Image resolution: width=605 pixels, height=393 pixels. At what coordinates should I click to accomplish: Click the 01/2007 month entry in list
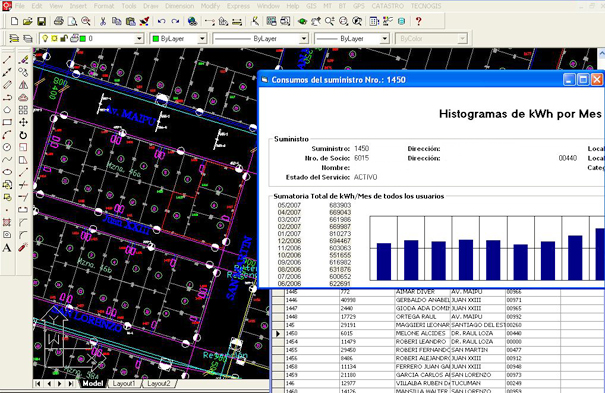click(x=289, y=234)
